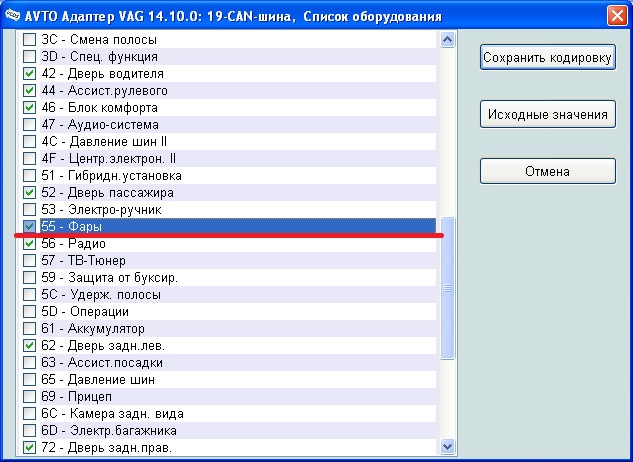Image resolution: width=633 pixels, height=462 pixels.
Task: Click the list scrollbar down arrow
Action: click(x=447, y=446)
